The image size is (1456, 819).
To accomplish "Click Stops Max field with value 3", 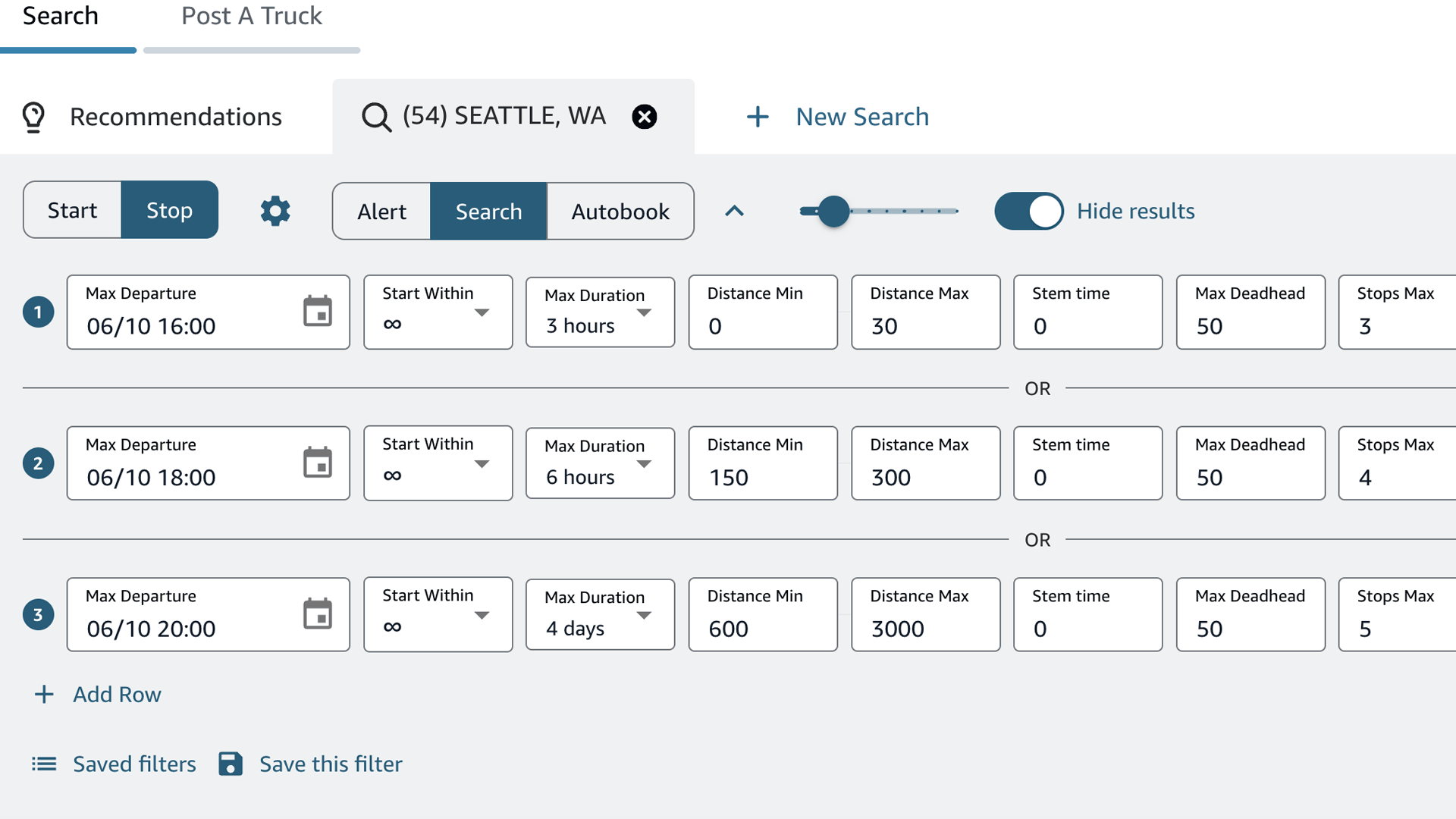I will (x=1398, y=312).
